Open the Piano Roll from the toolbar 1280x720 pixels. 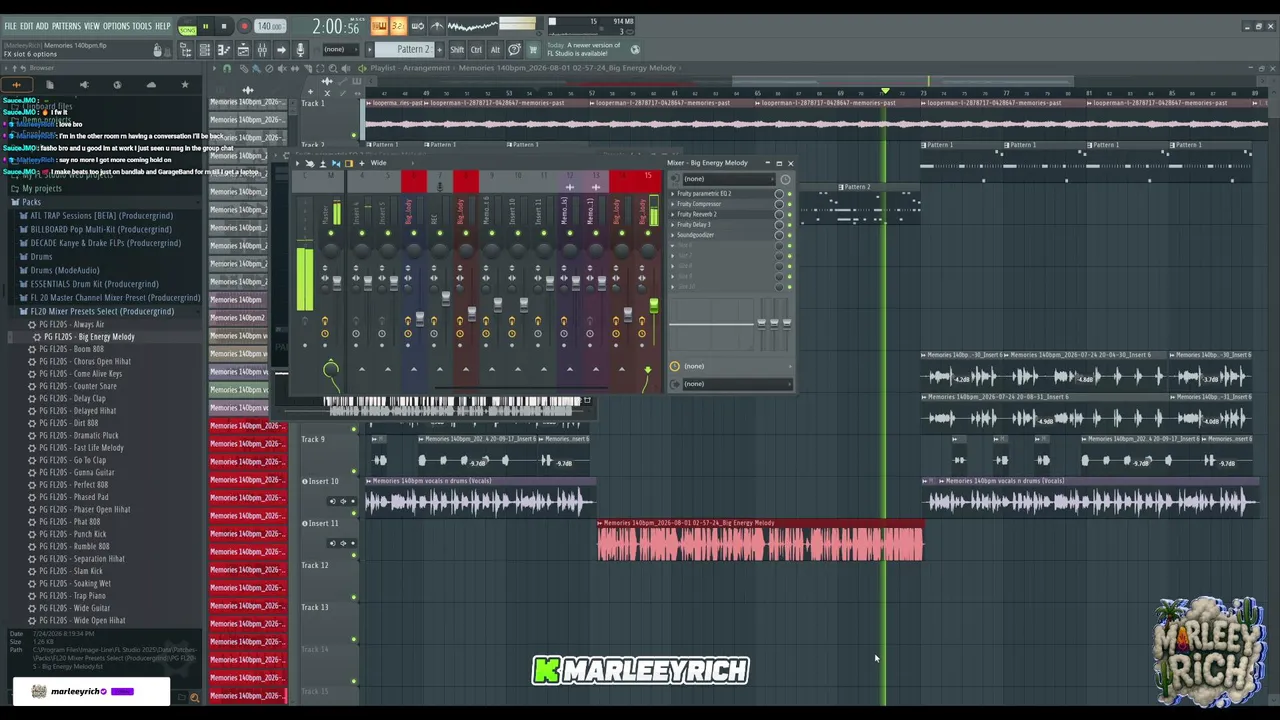click(x=224, y=50)
